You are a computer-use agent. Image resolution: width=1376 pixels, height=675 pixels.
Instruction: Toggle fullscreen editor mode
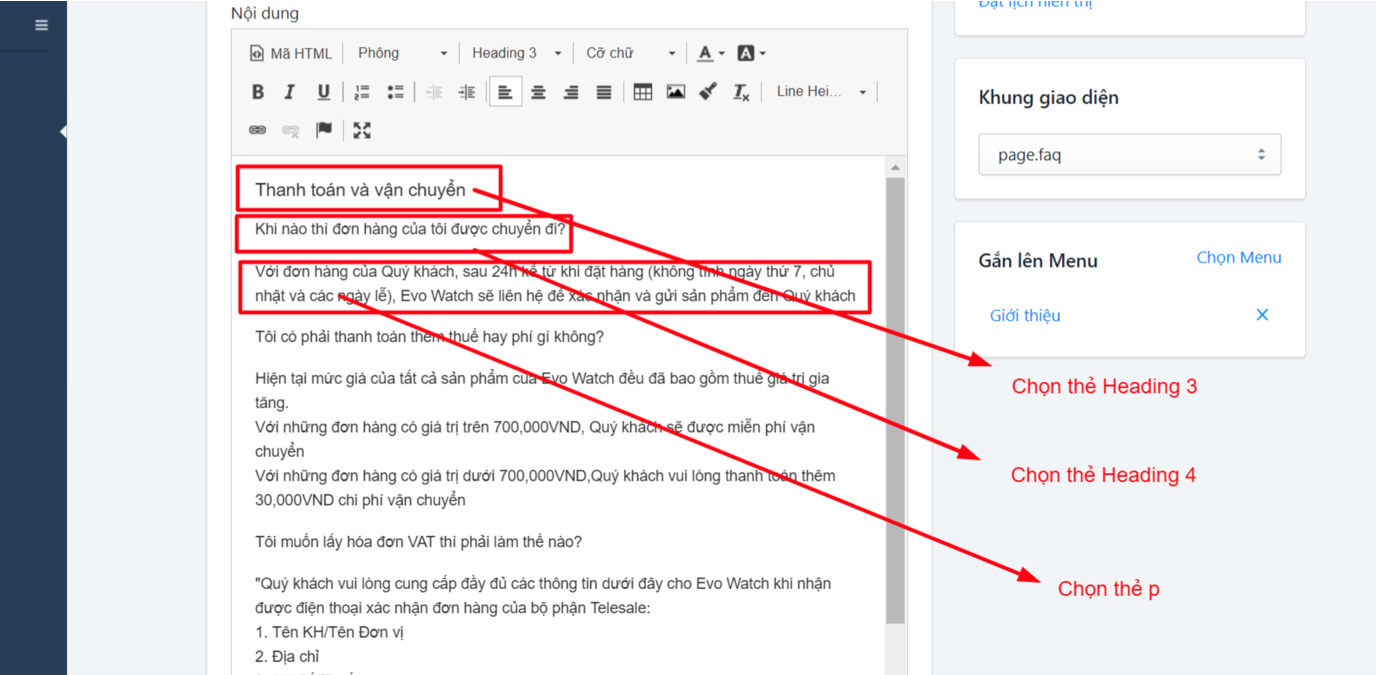tap(362, 130)
